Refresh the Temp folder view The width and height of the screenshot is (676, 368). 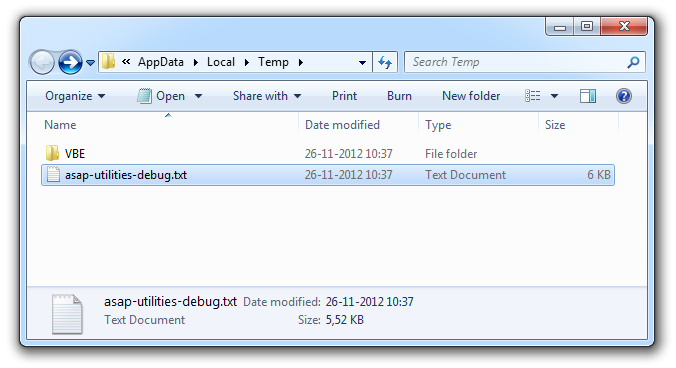(x=385, y=62)
